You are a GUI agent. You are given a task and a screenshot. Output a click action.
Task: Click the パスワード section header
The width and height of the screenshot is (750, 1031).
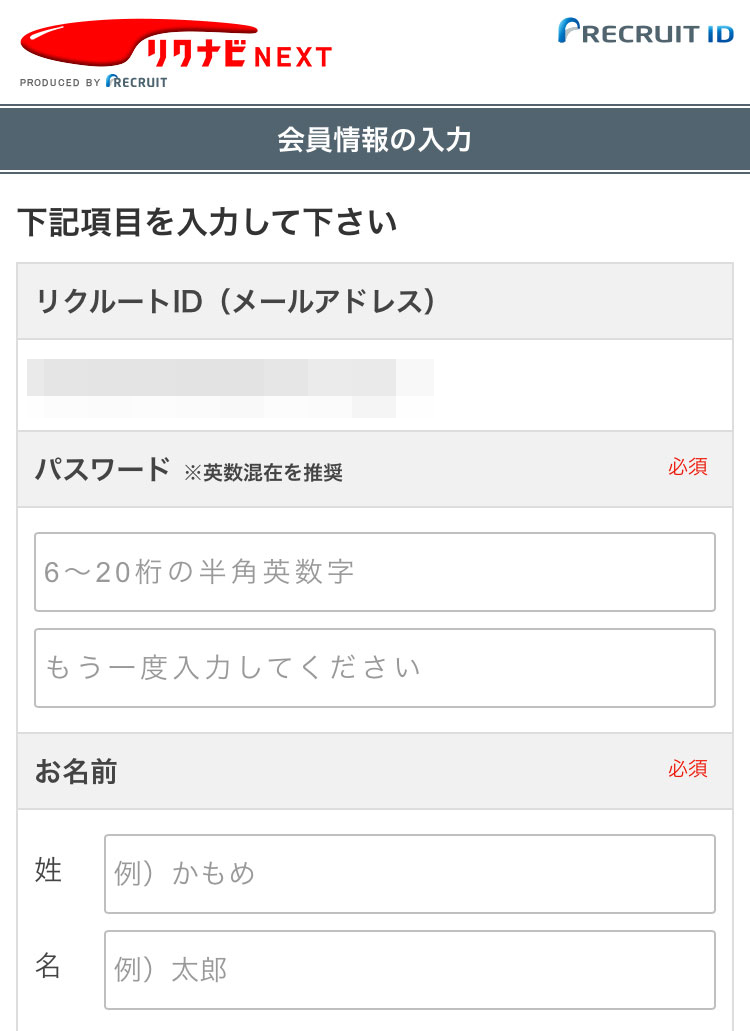(375, 469)
